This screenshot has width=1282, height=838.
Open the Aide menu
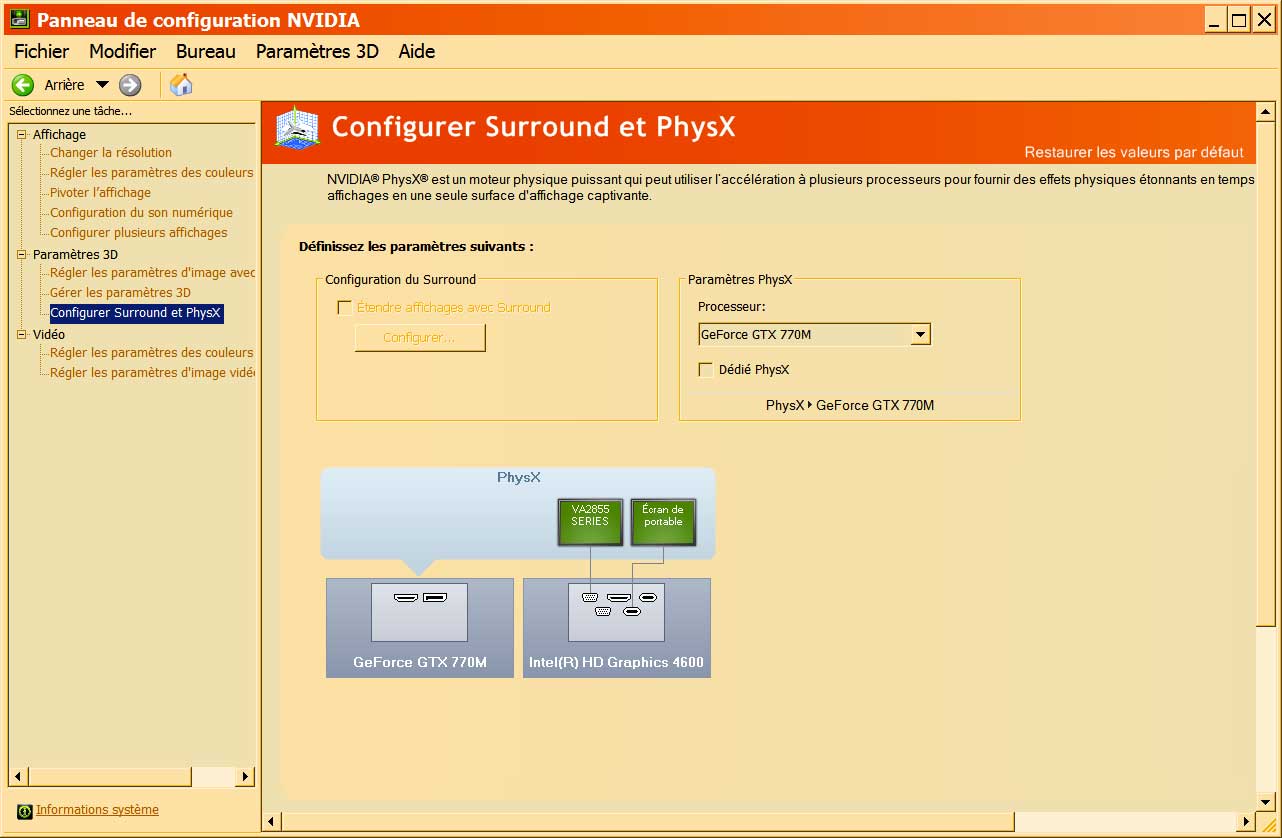coord(417,51)
